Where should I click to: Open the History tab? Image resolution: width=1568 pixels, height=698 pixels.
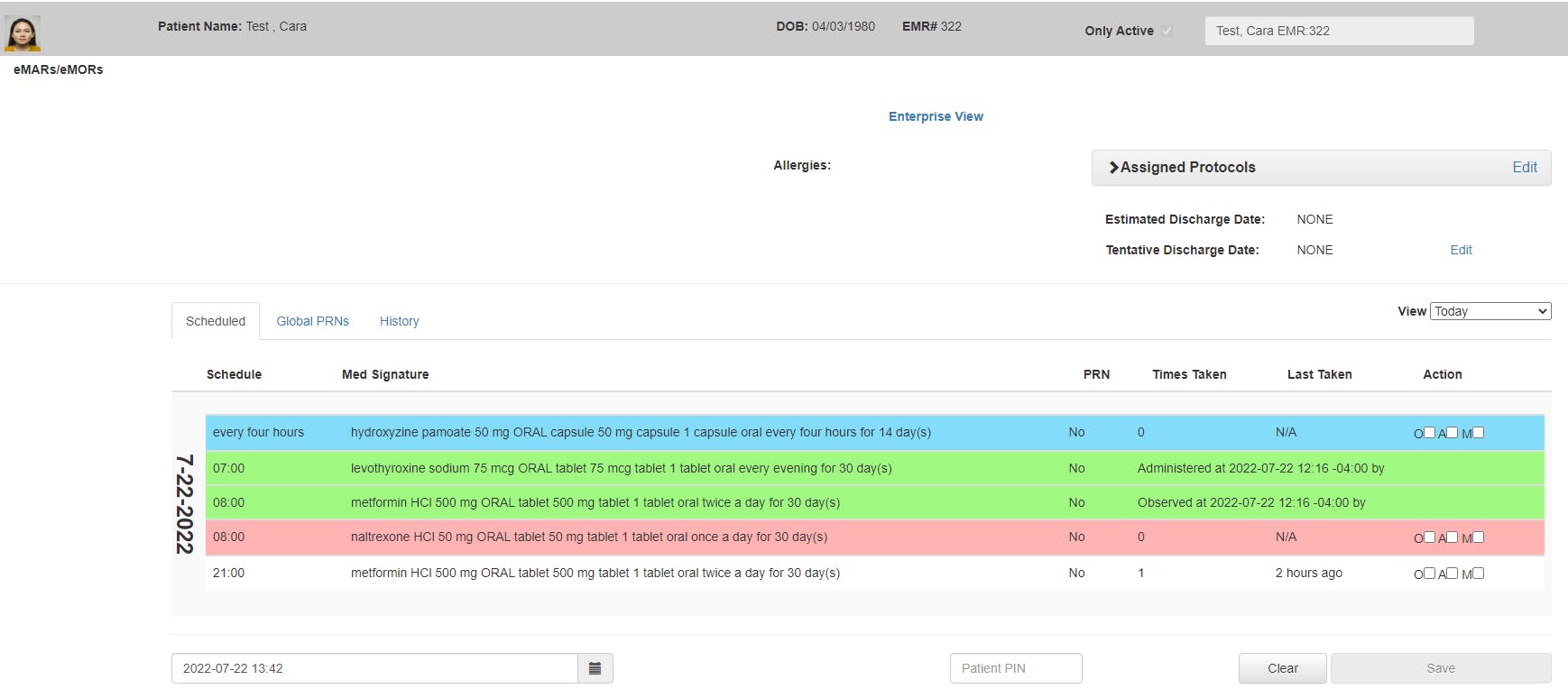[399, 321]
